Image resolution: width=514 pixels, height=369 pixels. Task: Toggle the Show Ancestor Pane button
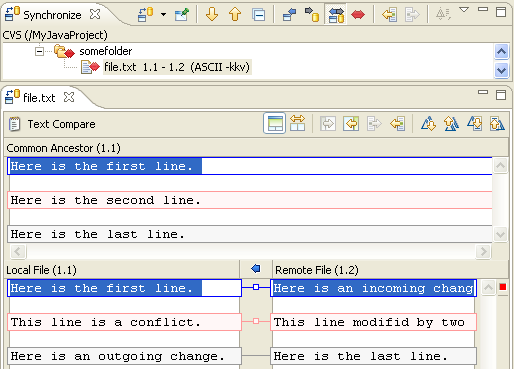(x=274, y=124)
